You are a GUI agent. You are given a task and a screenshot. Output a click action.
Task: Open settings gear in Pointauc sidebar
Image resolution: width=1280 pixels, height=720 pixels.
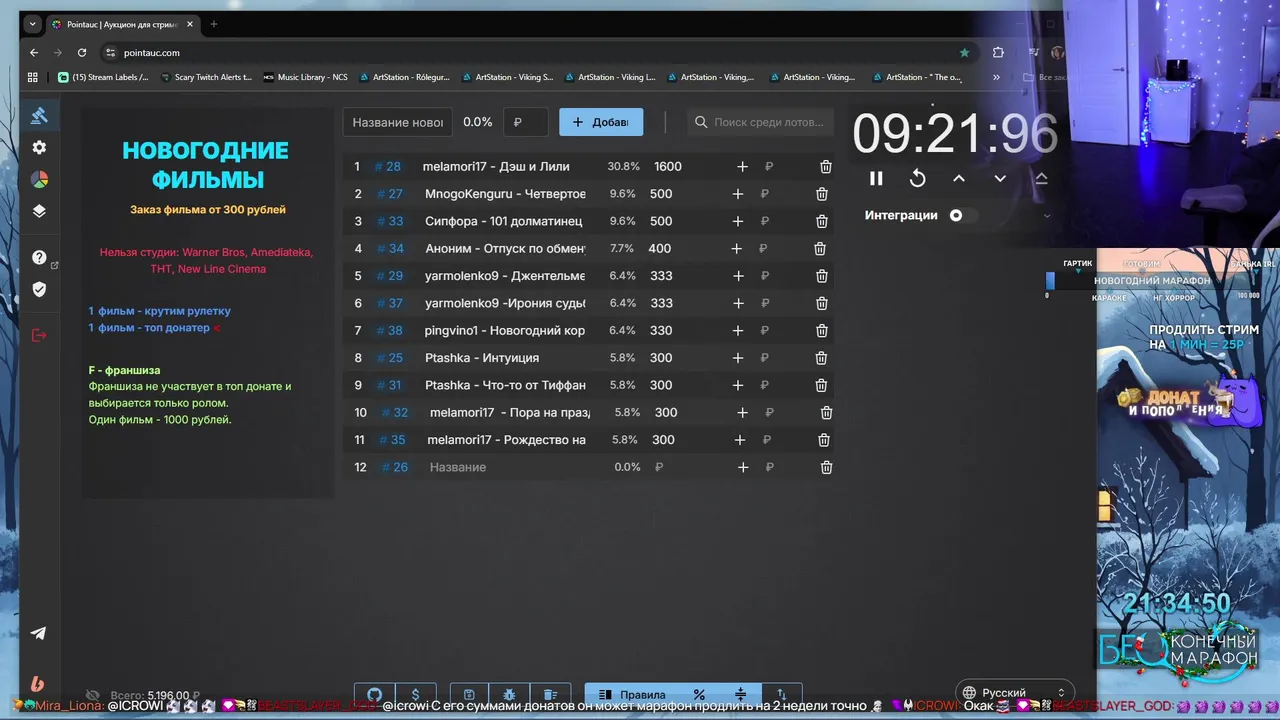[x=39, y=147]
